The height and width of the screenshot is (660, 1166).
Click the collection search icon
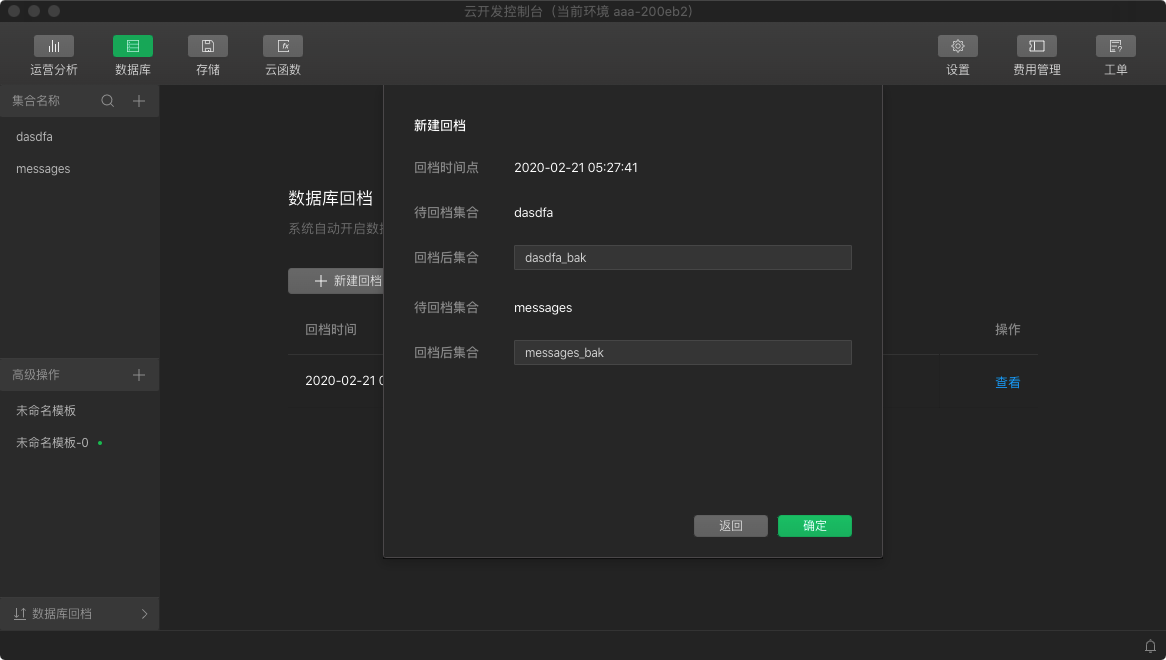pos(107,100)
